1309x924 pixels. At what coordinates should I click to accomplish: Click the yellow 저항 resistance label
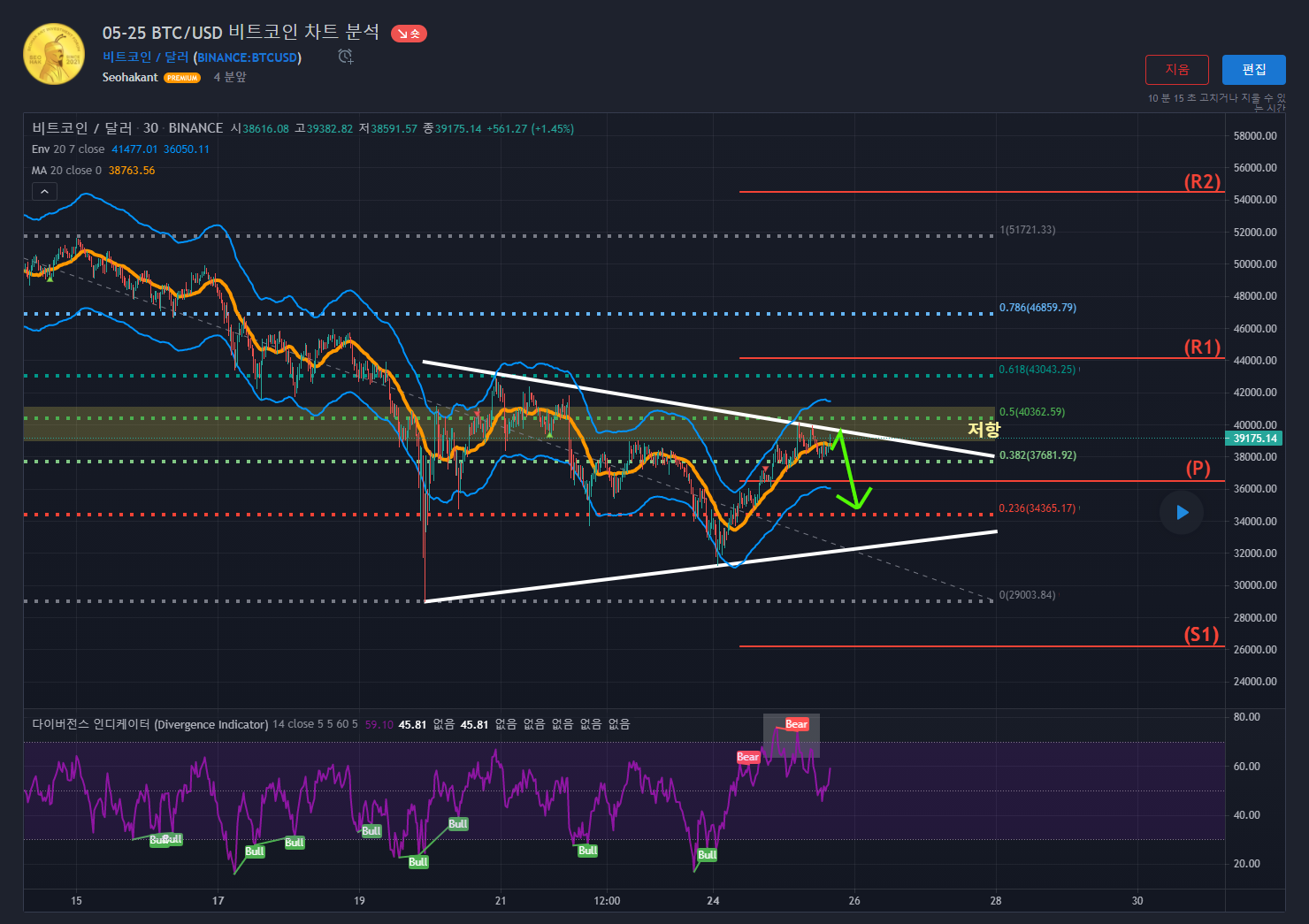[984, 430]
